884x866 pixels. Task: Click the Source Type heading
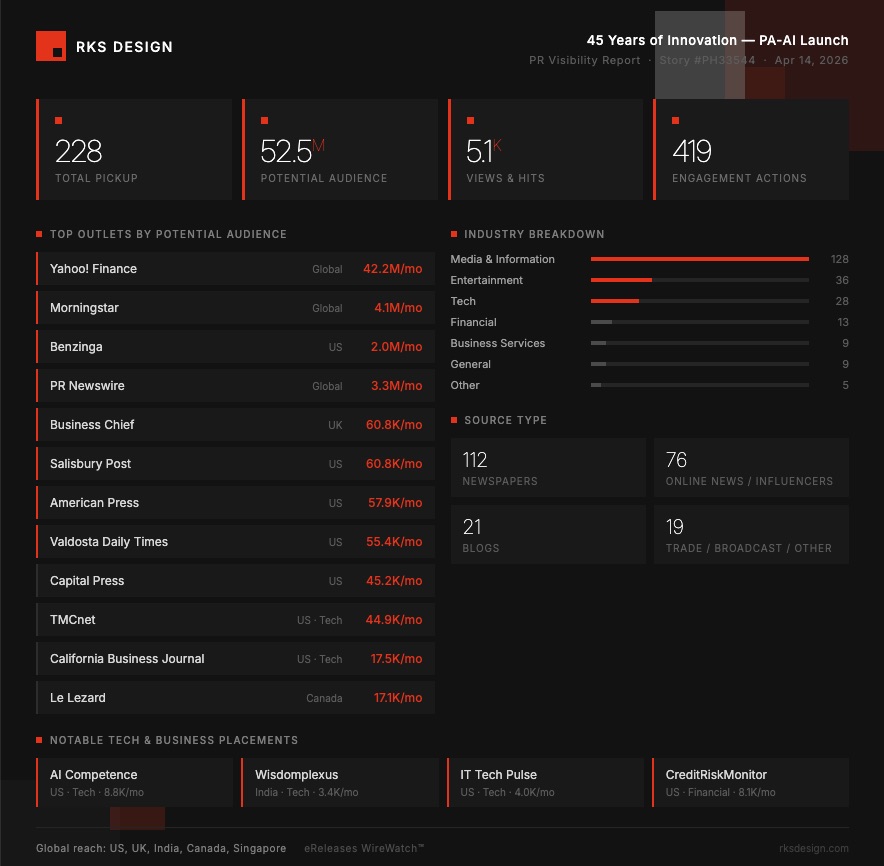[505, 420]
